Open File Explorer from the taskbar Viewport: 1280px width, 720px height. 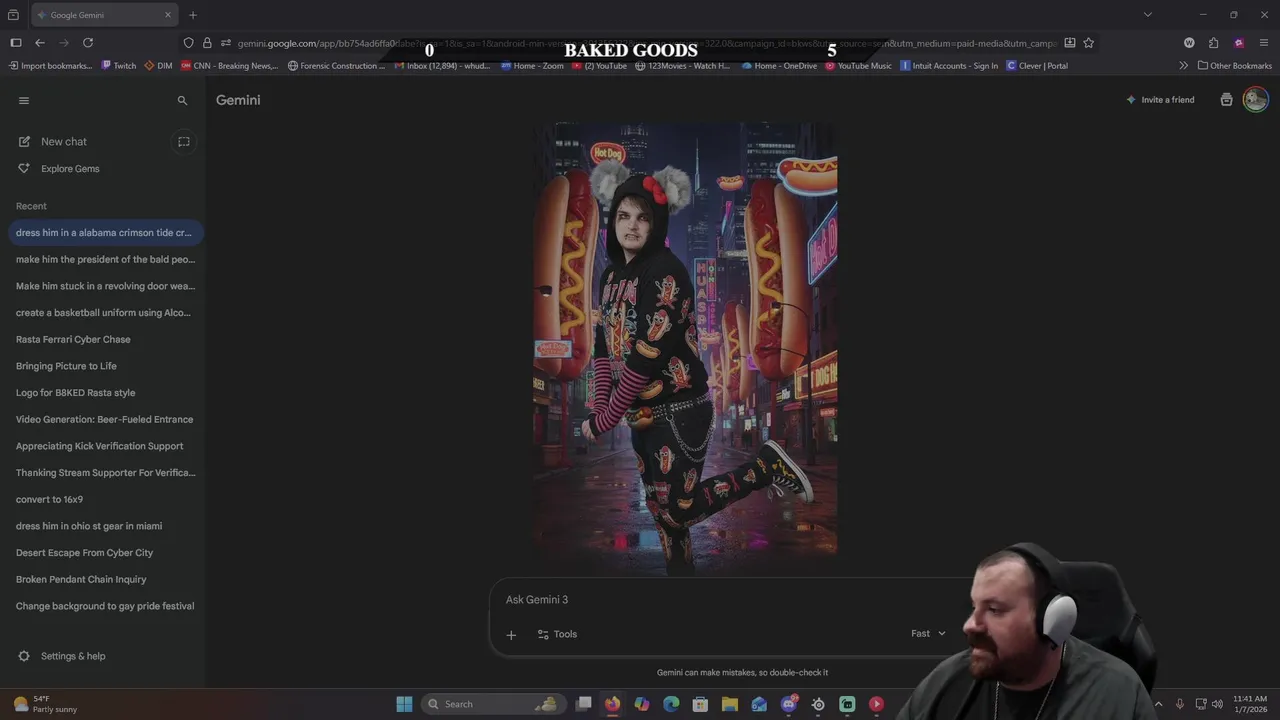click(x=730, y=704)
